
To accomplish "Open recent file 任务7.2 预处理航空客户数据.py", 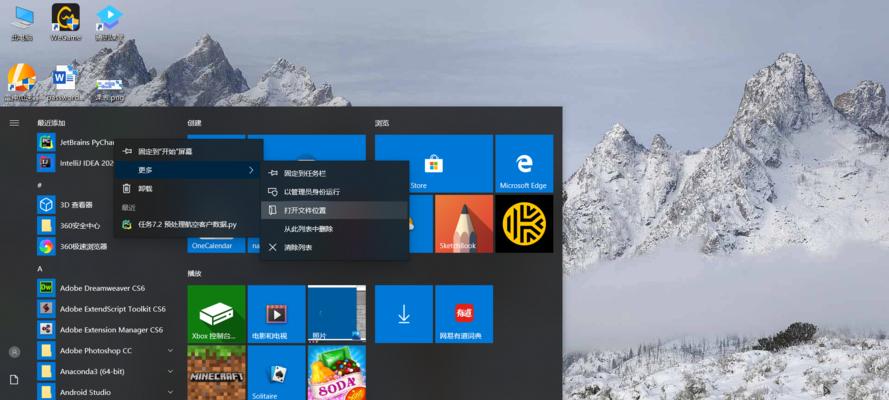I will click(x=188, y=224).
